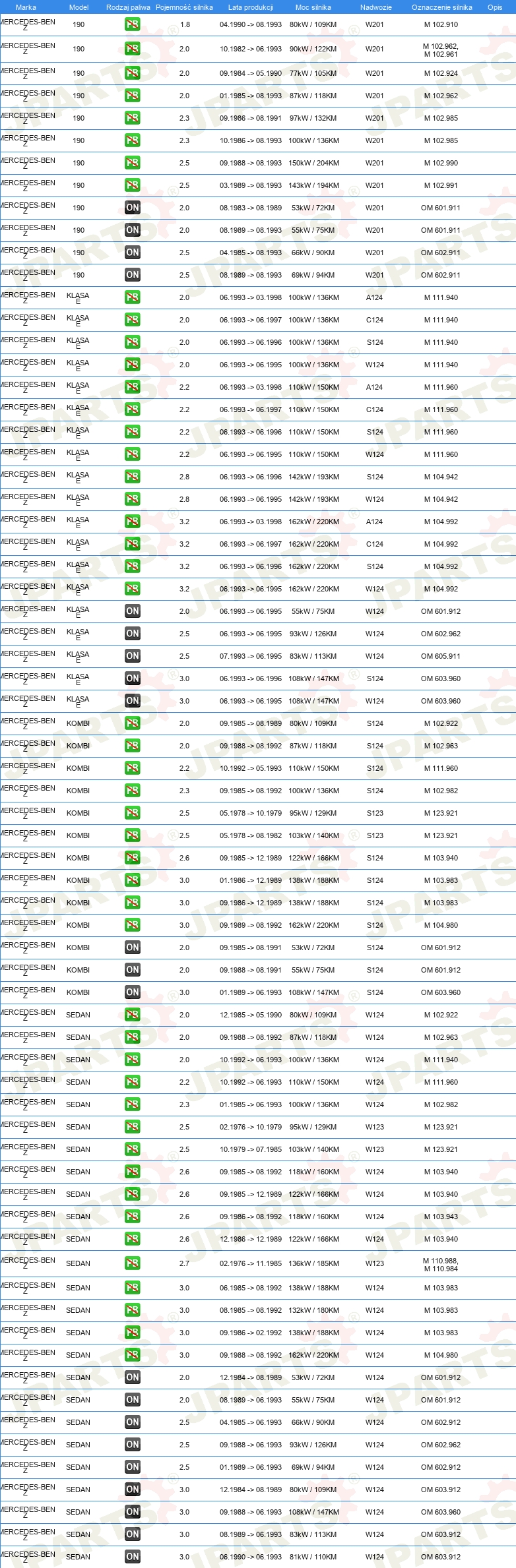
Task: Click the 'Marka' column header
Action: click(x=26, y=7)
